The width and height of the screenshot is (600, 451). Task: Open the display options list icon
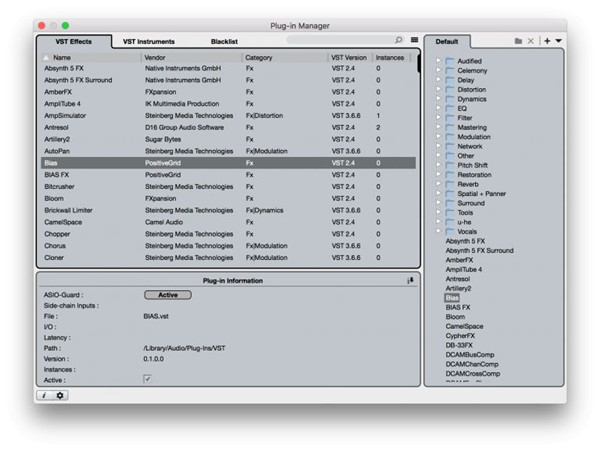click(x=414, y=40)
